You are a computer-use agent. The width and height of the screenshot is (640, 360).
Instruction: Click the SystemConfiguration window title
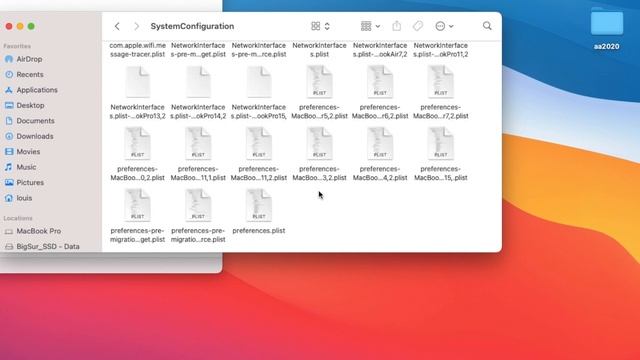[x=192, y=26]
